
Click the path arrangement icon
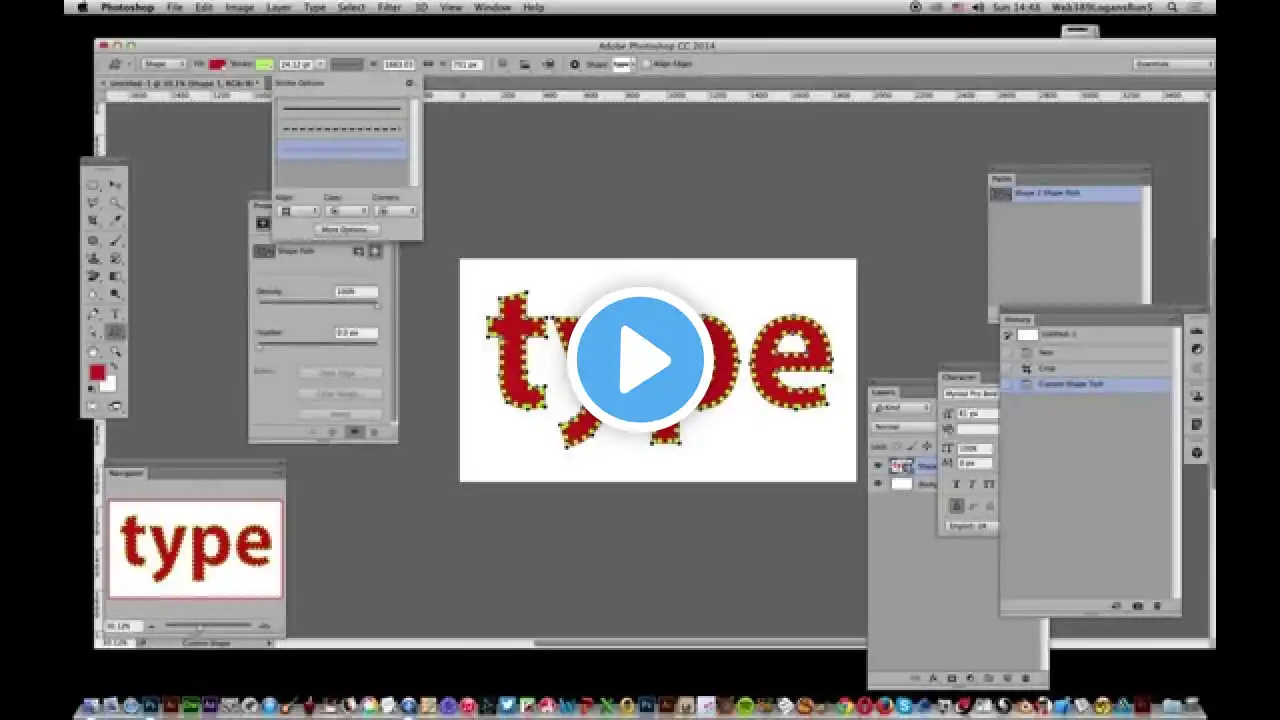pos(548,64)
